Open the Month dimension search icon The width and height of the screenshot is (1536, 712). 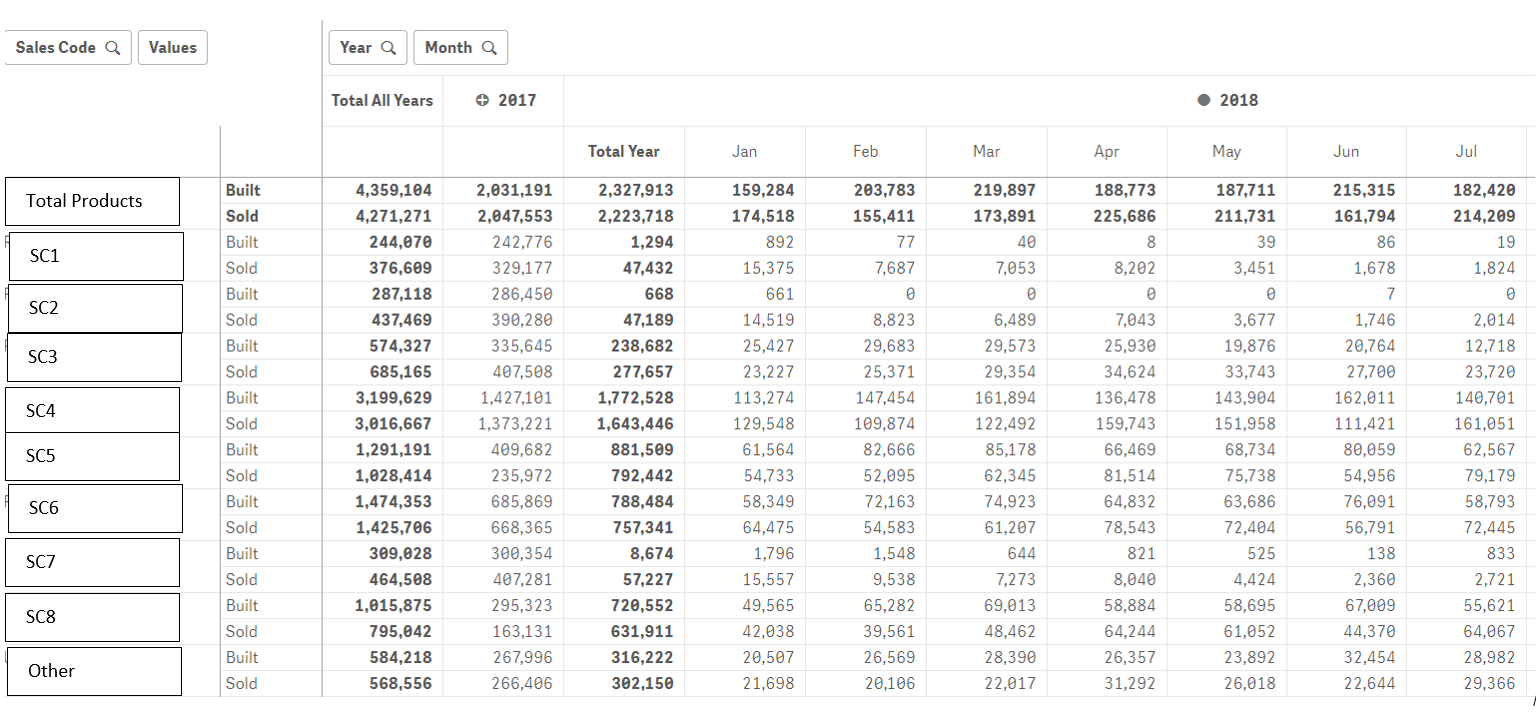(x=489, y=46)
